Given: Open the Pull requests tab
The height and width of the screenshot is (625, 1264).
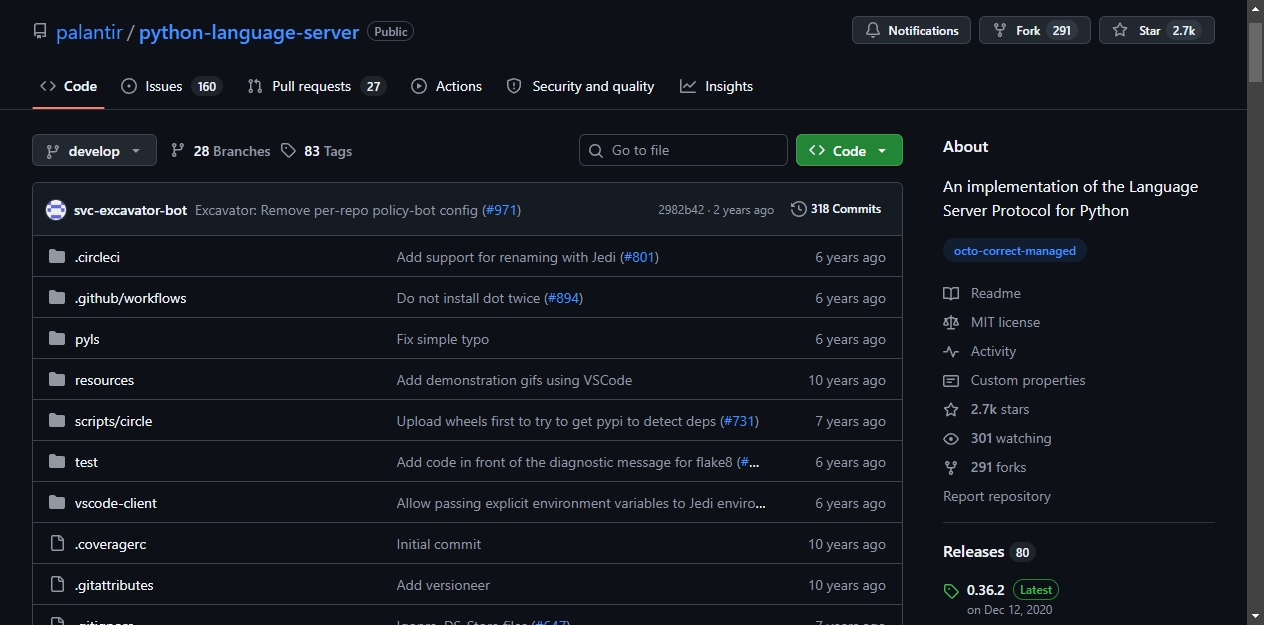Looking at the screenshot, I should 316,86.
